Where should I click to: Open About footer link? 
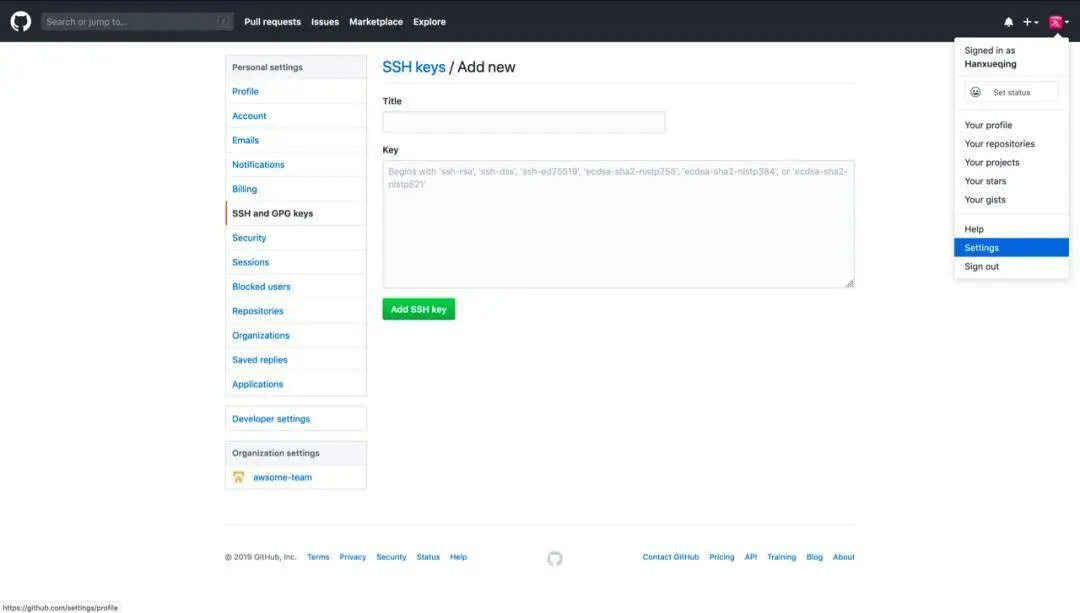(844, 557)
